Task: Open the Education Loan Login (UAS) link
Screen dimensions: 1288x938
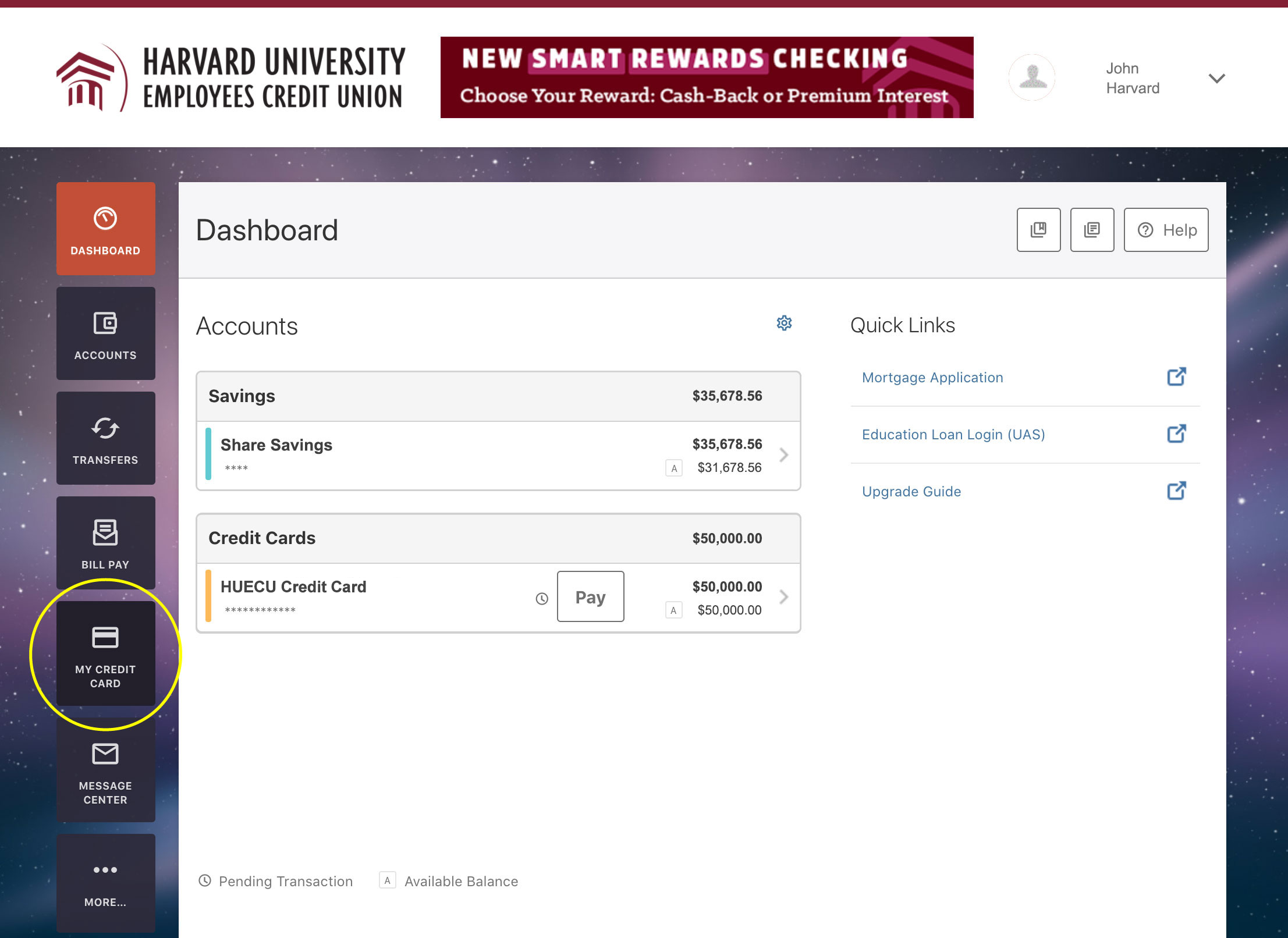Action: click(x=953, y=435)
